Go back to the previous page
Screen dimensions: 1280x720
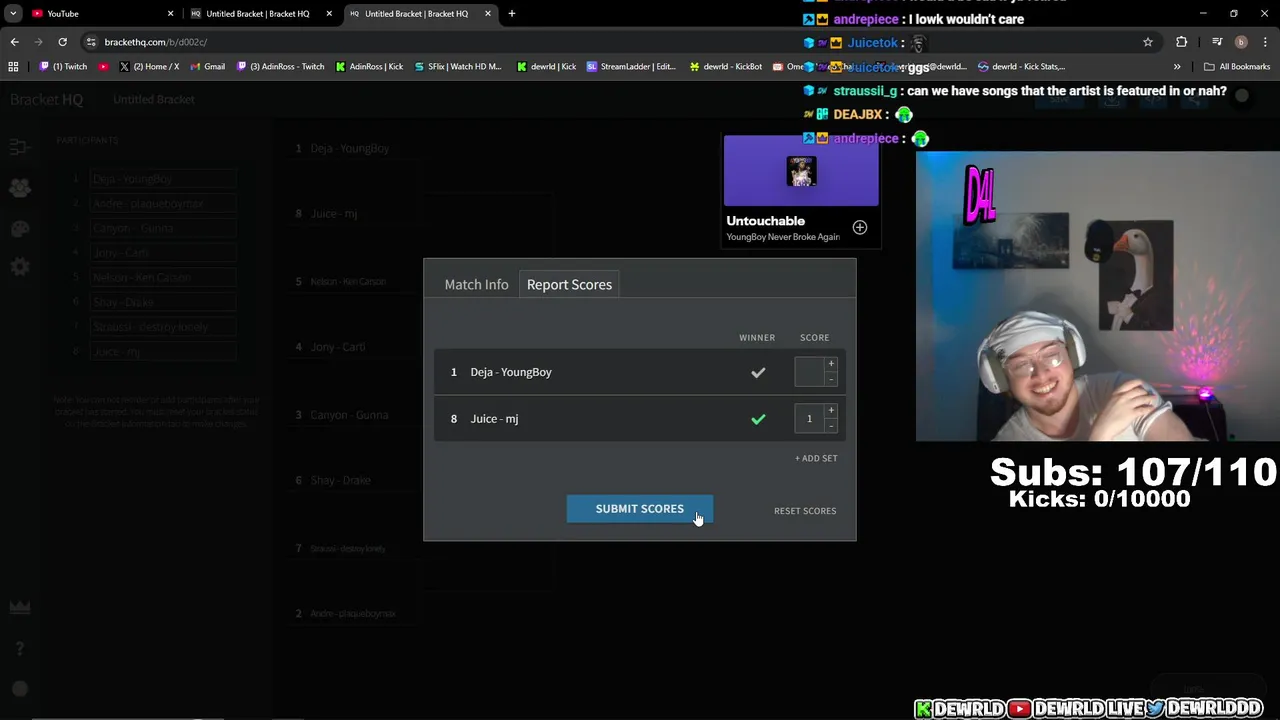[14, 42]
